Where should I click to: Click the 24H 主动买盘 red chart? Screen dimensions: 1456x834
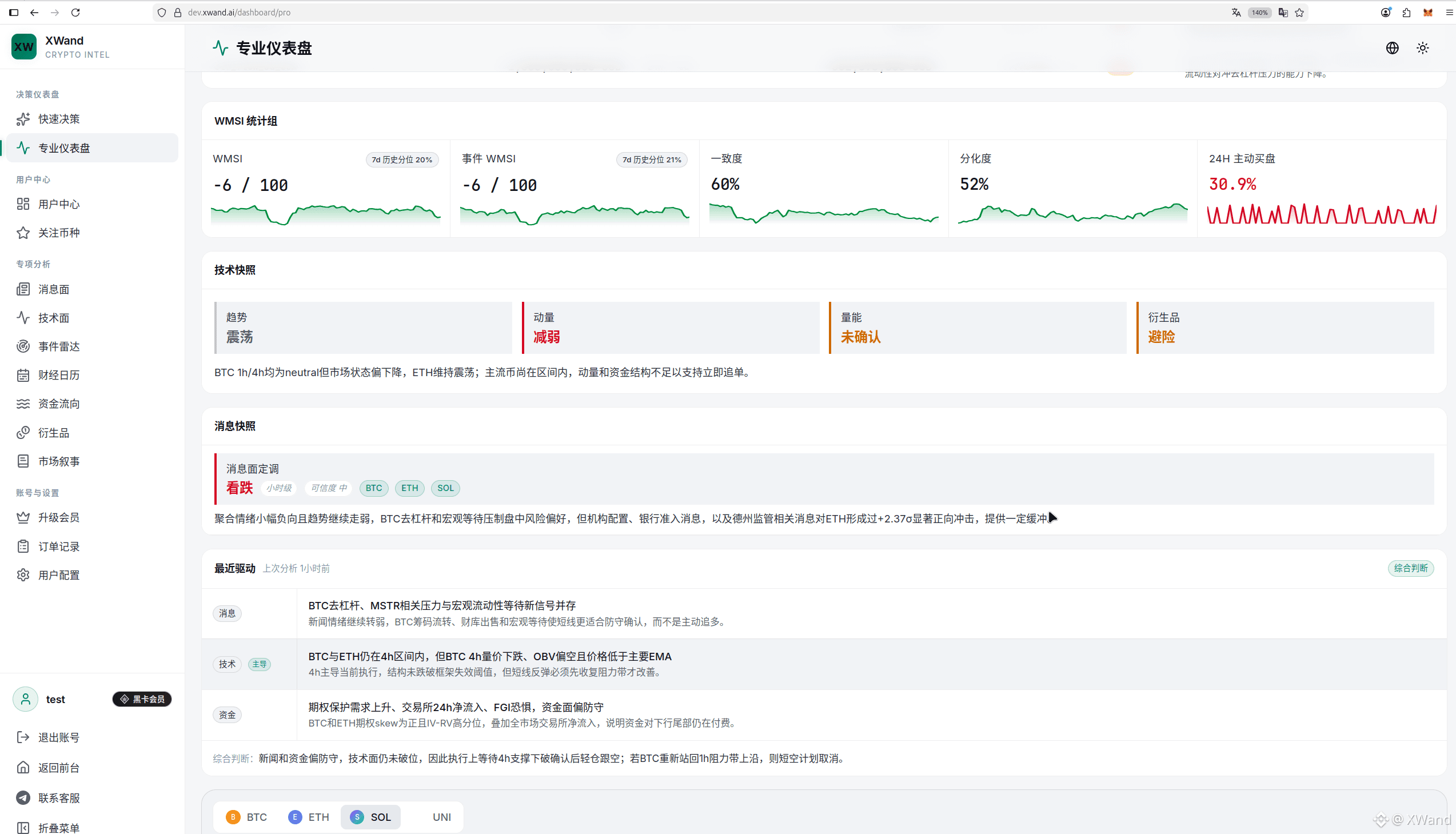point(1322,214)
